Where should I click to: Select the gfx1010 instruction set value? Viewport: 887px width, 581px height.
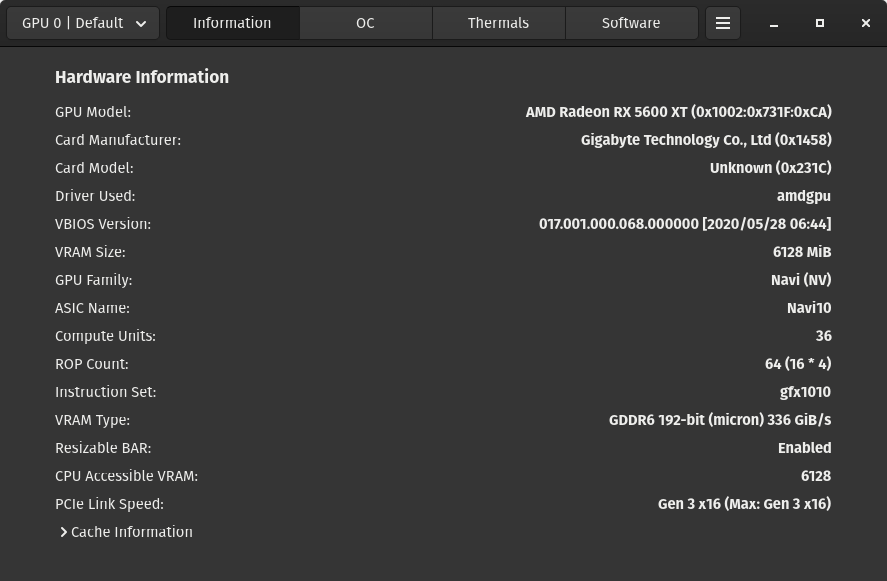click(805, 392)
